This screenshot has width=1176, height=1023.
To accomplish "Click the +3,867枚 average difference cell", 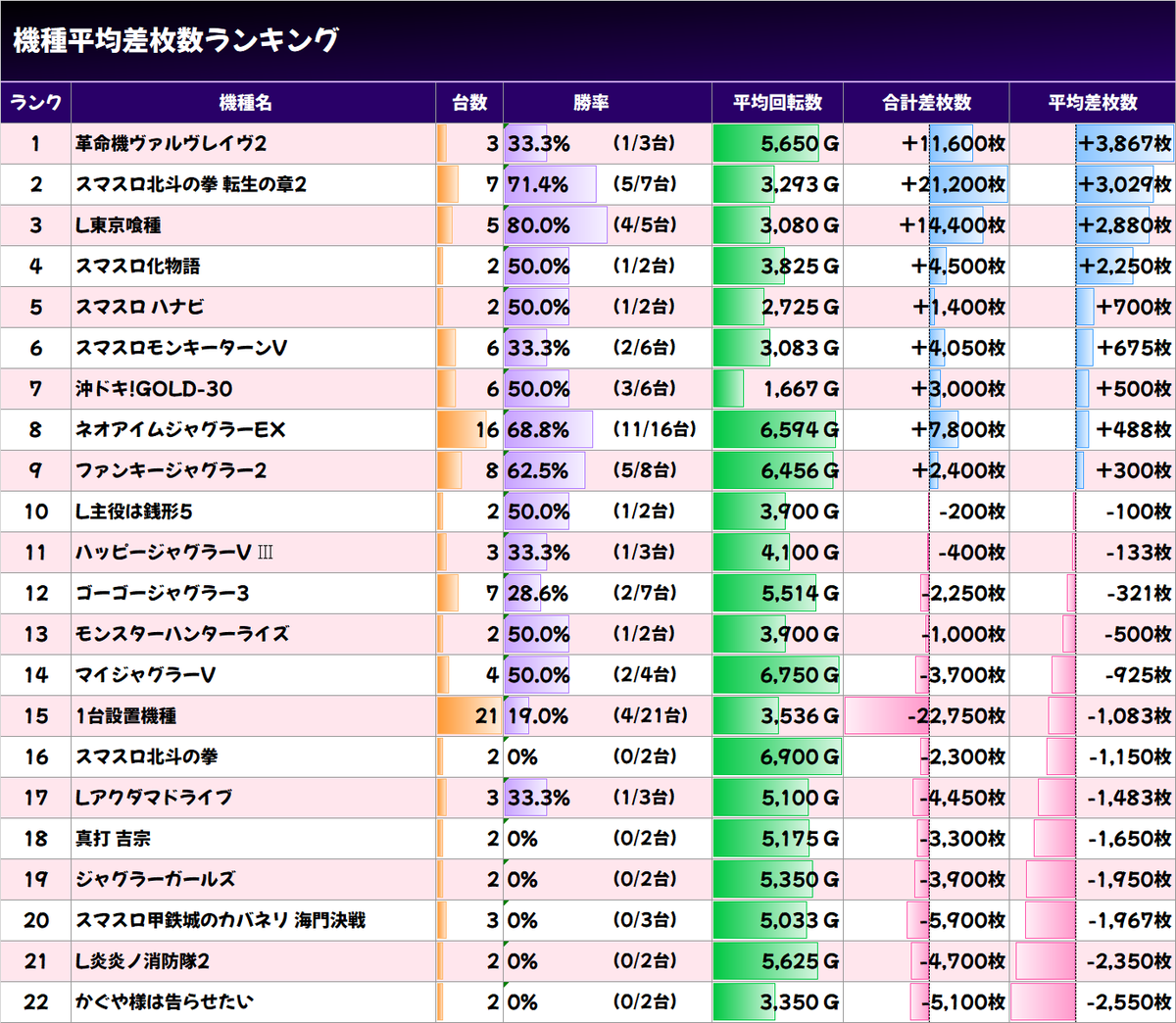I will point(1093,143).
